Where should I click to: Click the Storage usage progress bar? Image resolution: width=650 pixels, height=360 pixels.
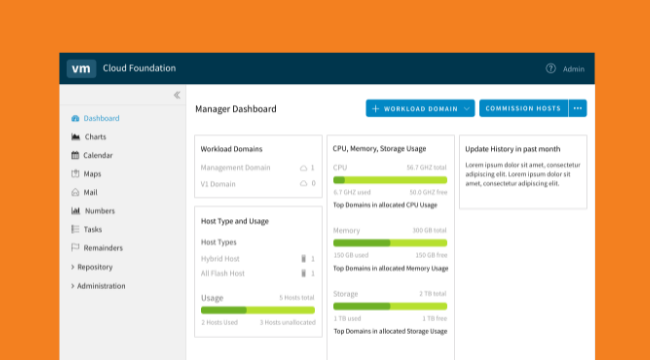[x=390, y=306]
